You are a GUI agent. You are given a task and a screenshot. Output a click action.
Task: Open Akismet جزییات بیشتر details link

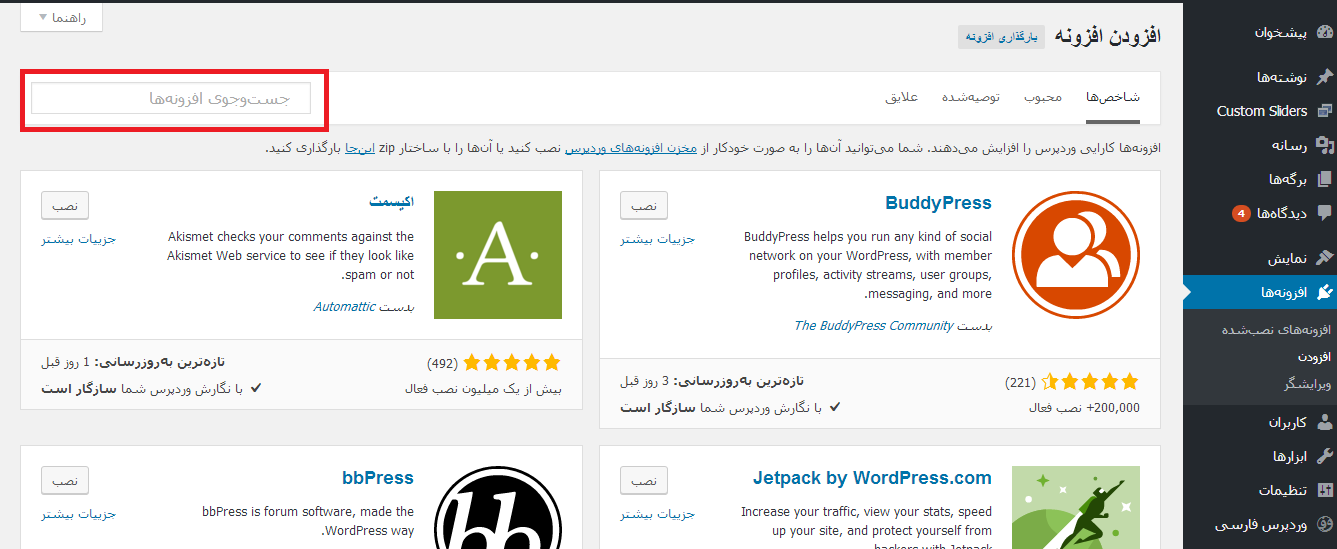tap(78, 239)
